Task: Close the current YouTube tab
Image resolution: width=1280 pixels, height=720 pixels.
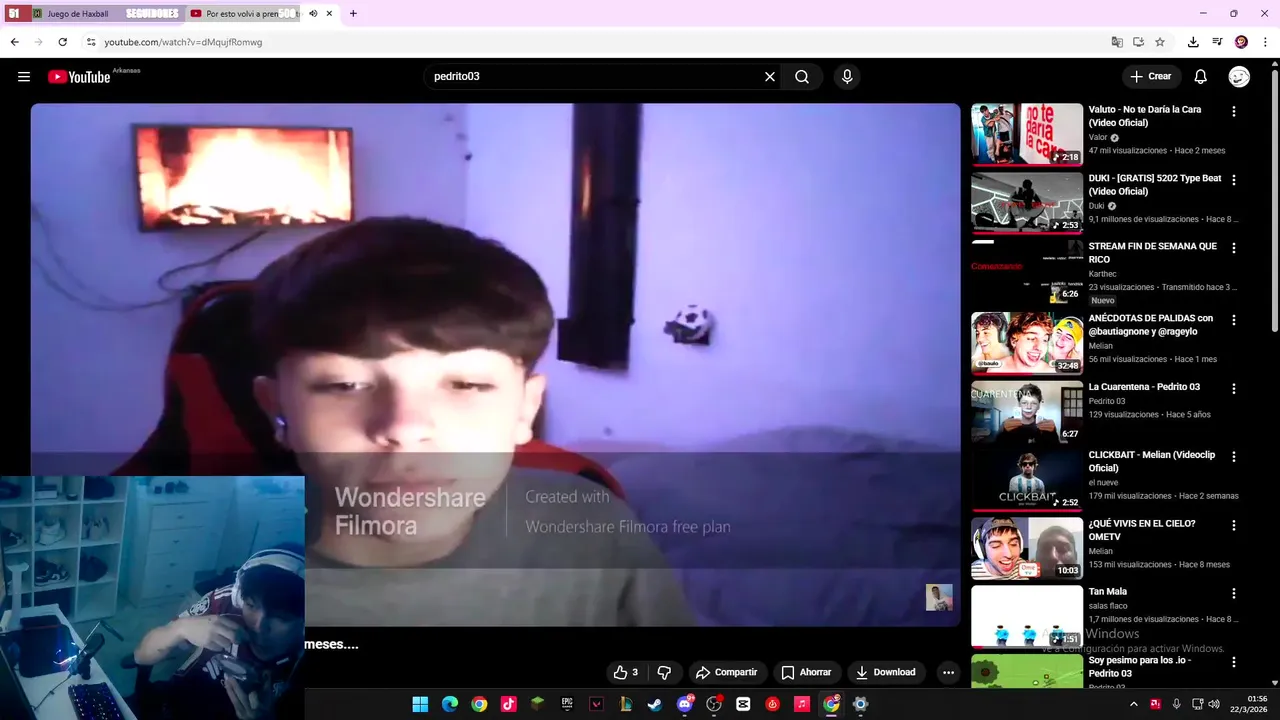Action: (x=329, y=14)
